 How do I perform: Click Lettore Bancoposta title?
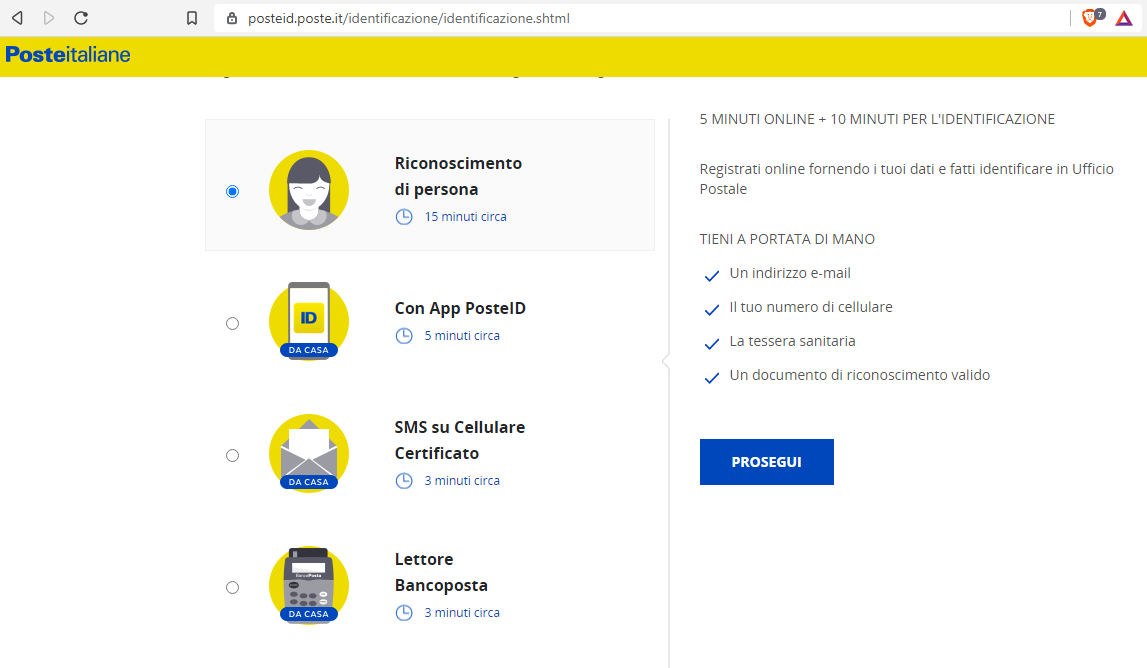441,572
